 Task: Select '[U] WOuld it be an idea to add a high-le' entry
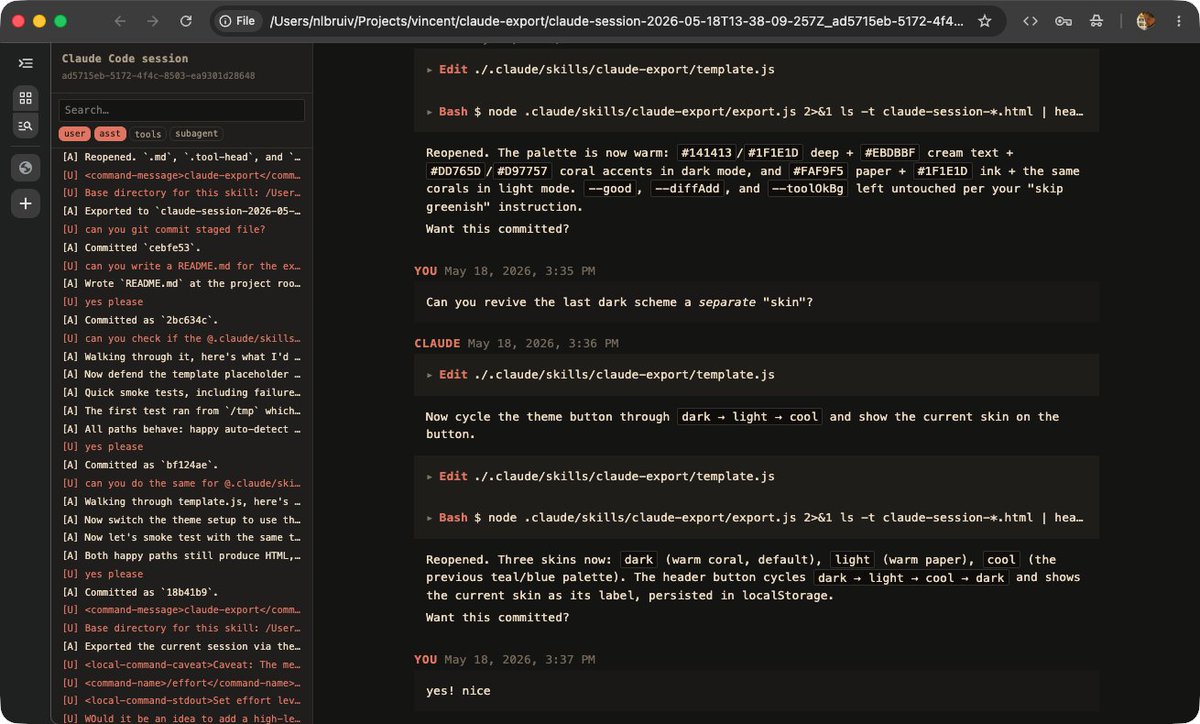coord(182,718)
